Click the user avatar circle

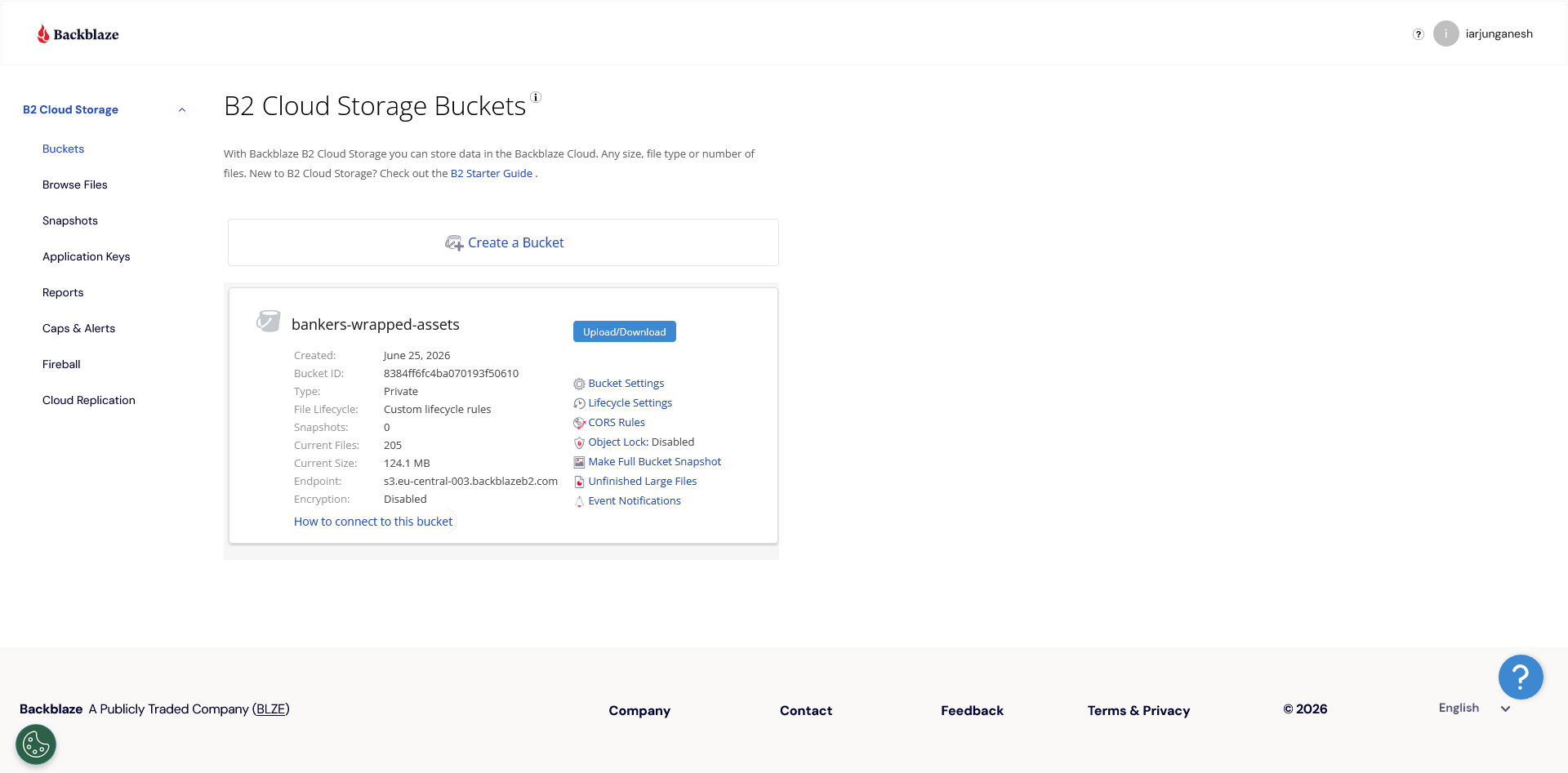click(1446, 33)
